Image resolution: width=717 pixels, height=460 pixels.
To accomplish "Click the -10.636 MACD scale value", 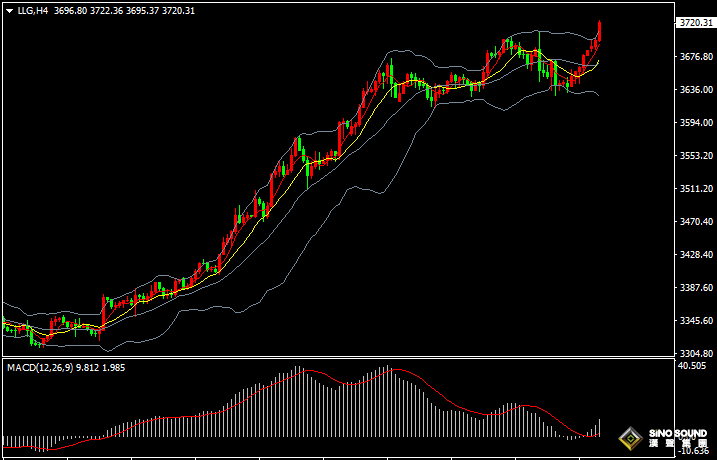I will coord(693,452).
